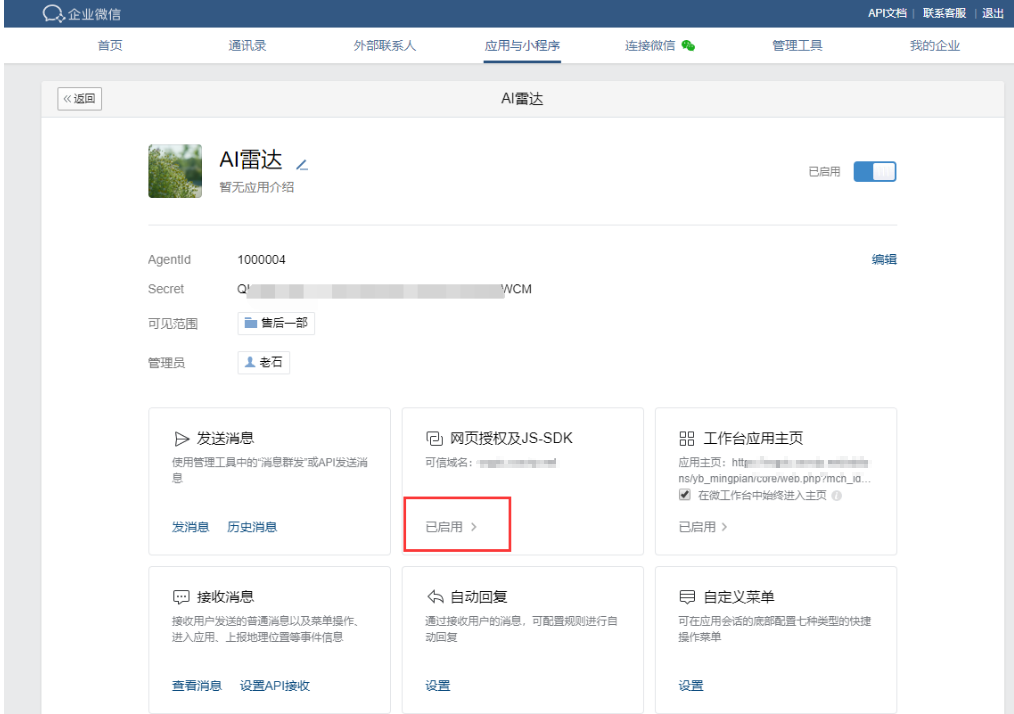Click the 网页授权及JS-SDK card title
The width and height of the screenshot is (1014, 714).
(x=511, y=438)
